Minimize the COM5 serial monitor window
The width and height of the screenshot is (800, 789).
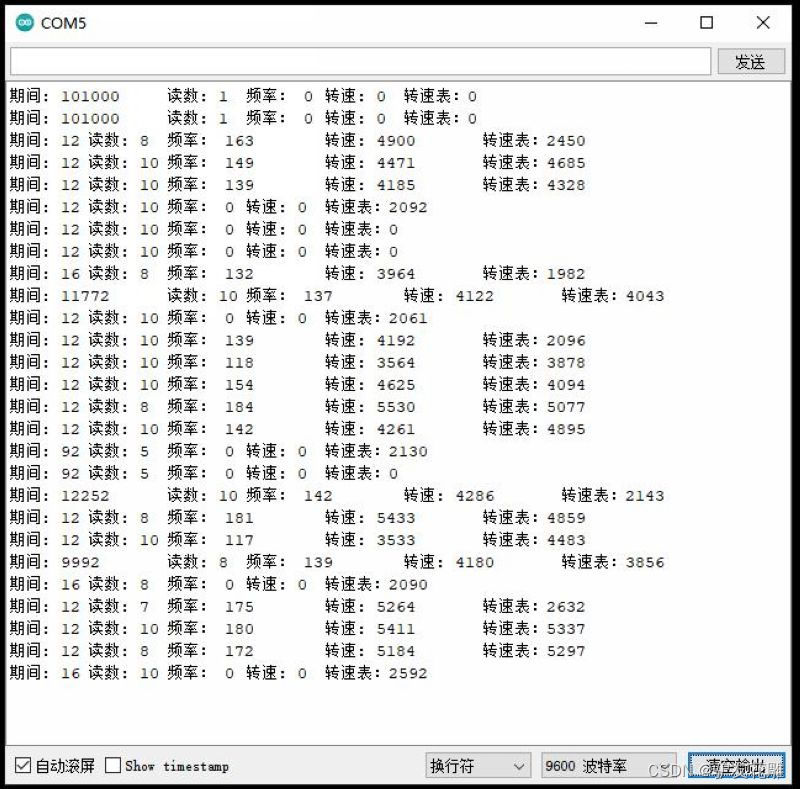[x=651, y=22]
